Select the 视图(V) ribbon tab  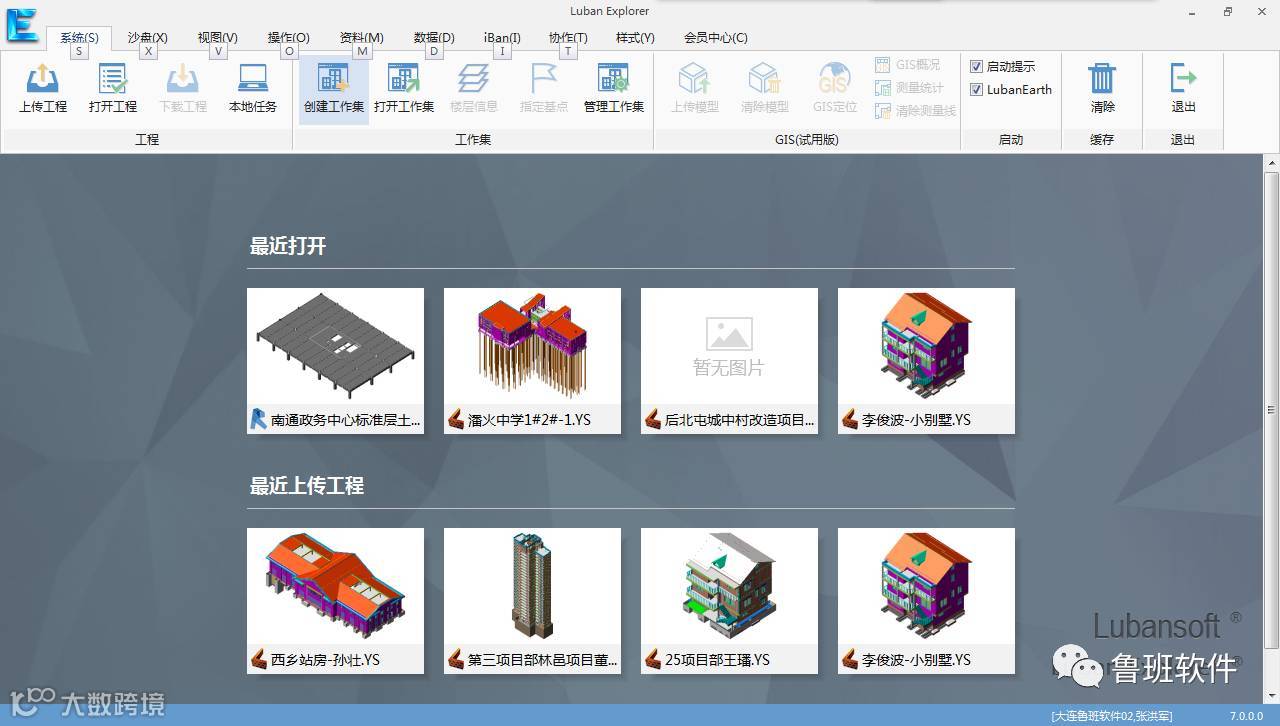tap(218, 38)
